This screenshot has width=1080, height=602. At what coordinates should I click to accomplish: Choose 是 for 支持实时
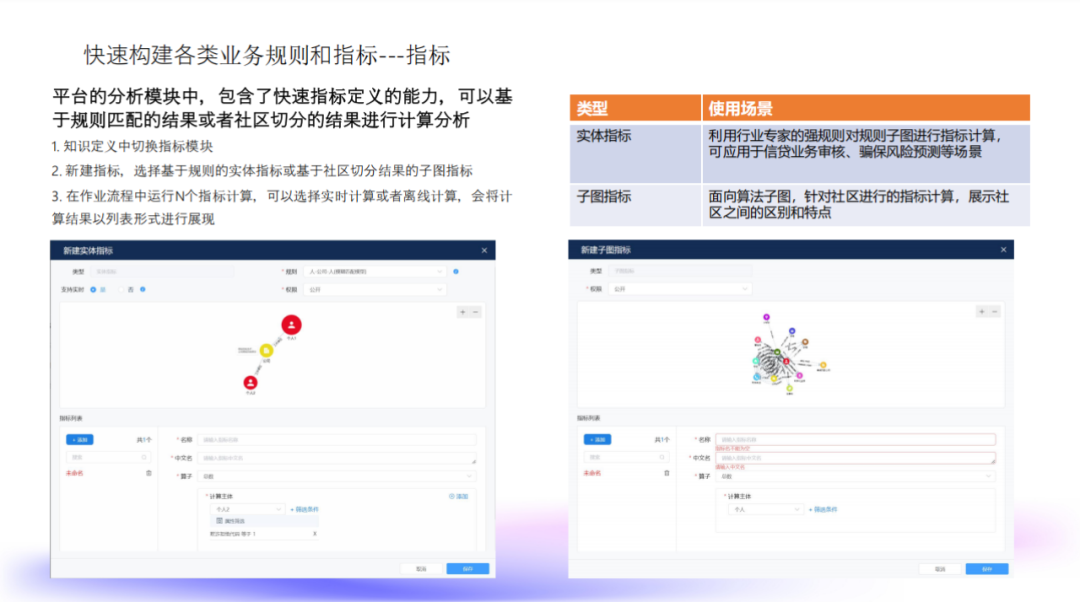click(93, 289)
